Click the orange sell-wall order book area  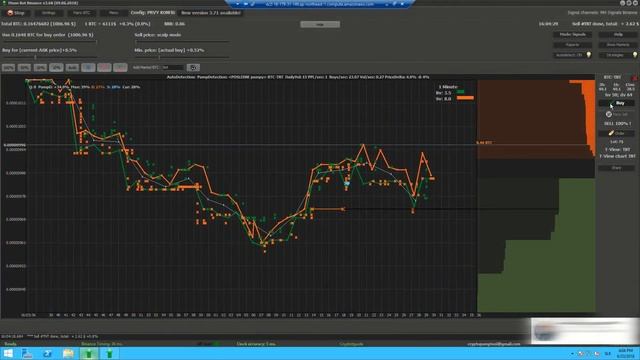click(x=535, y=118)
